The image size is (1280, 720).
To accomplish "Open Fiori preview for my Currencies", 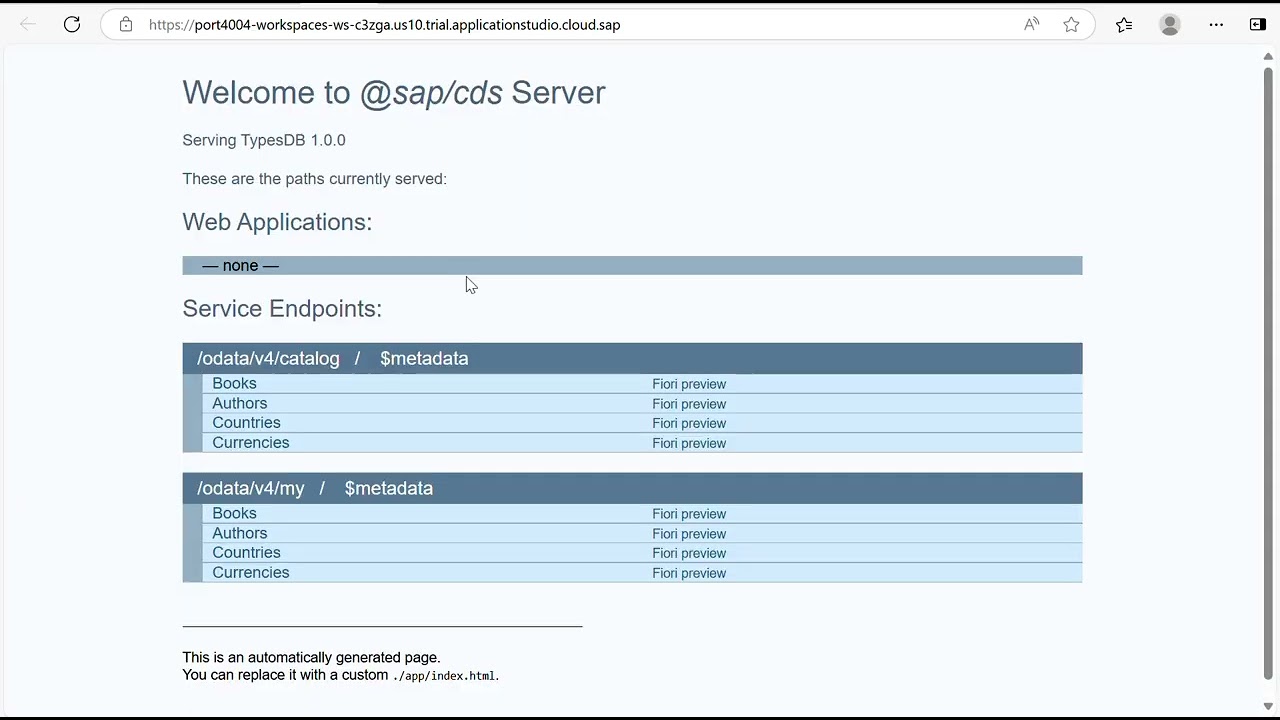I will (x=689, y=573).
